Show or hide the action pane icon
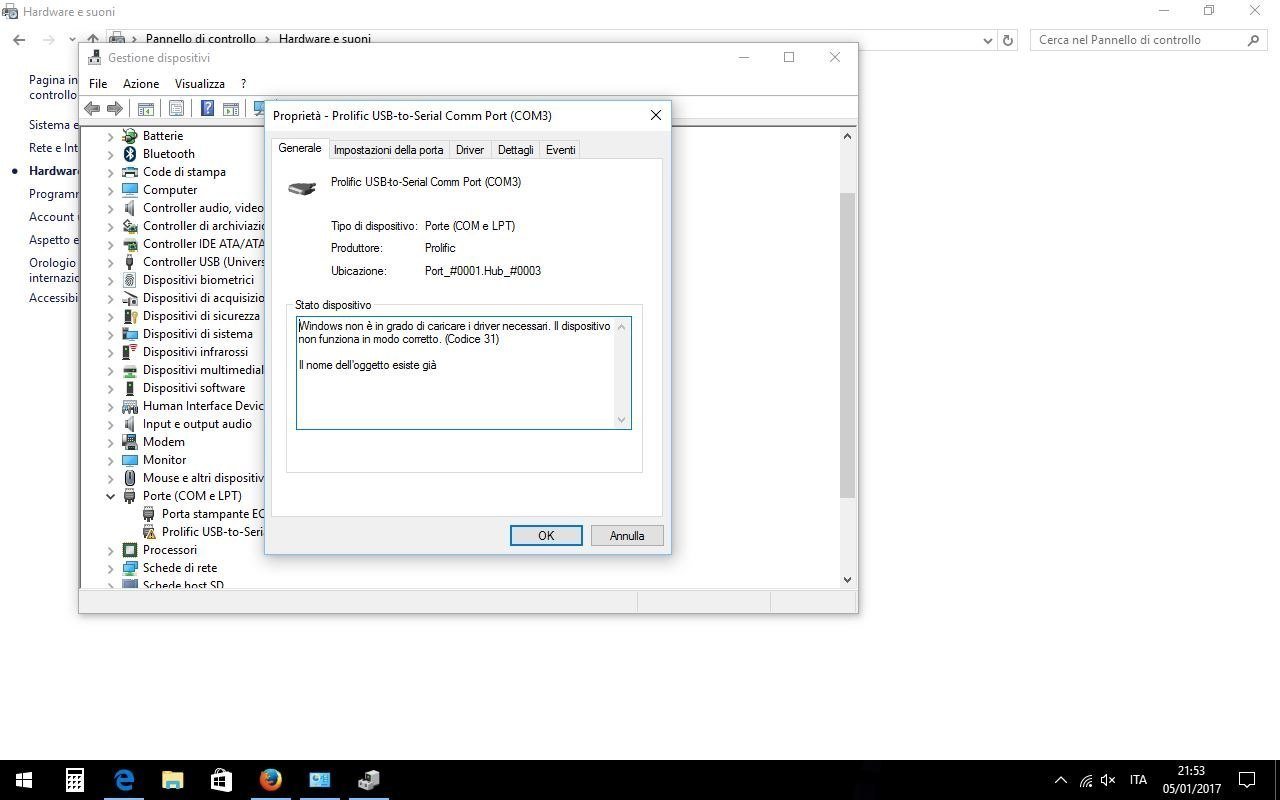 [x=231, y=108]
